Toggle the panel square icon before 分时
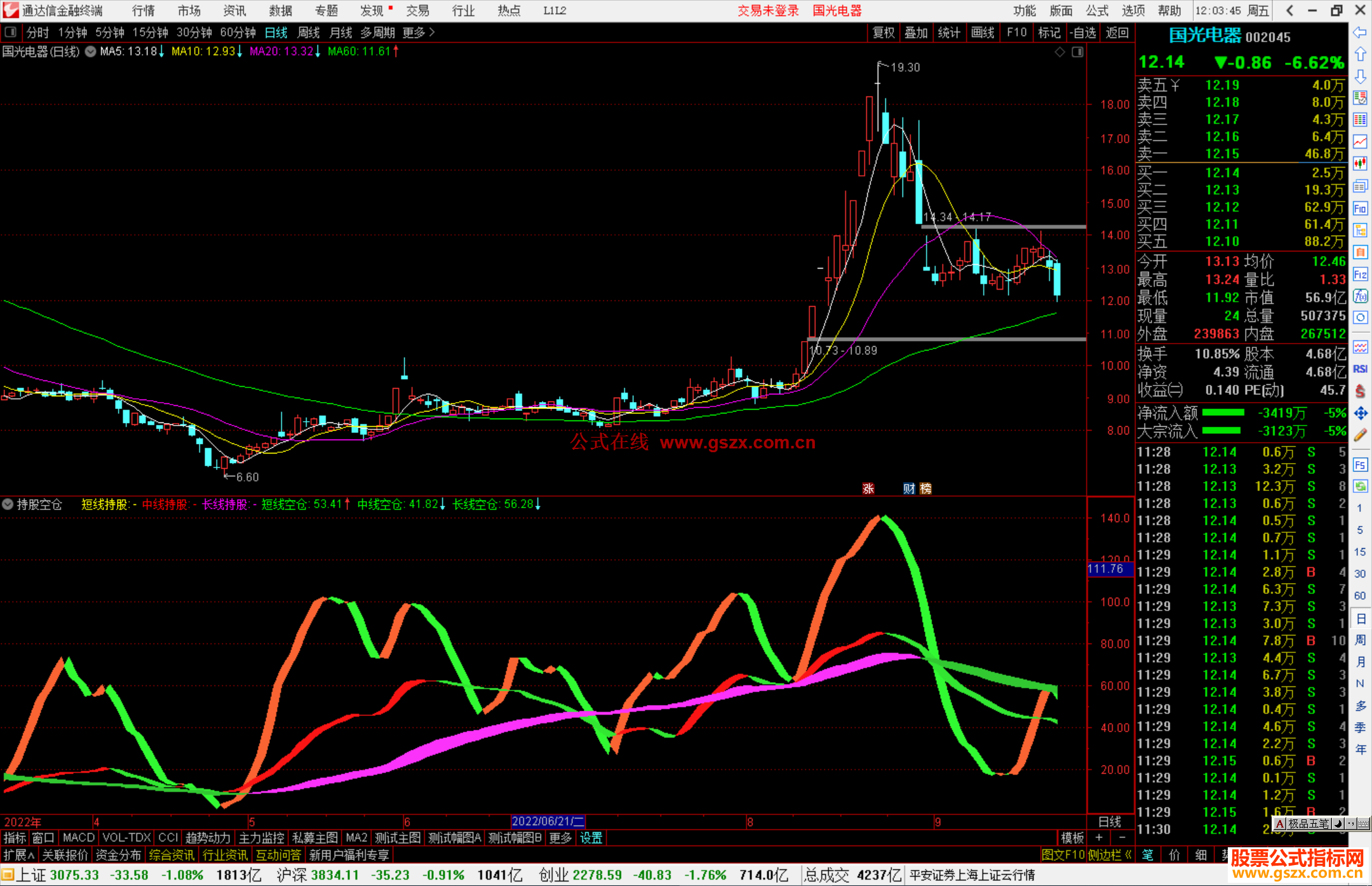Screen dimensions: 1372x886 click(11, 32)
